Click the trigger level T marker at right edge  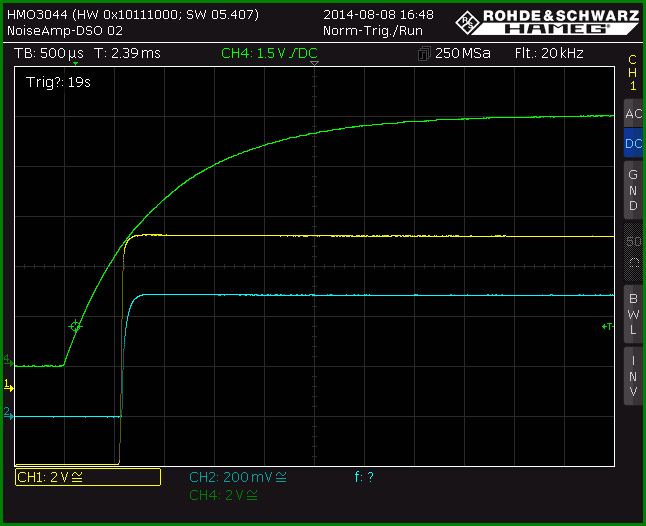[608, 326]
